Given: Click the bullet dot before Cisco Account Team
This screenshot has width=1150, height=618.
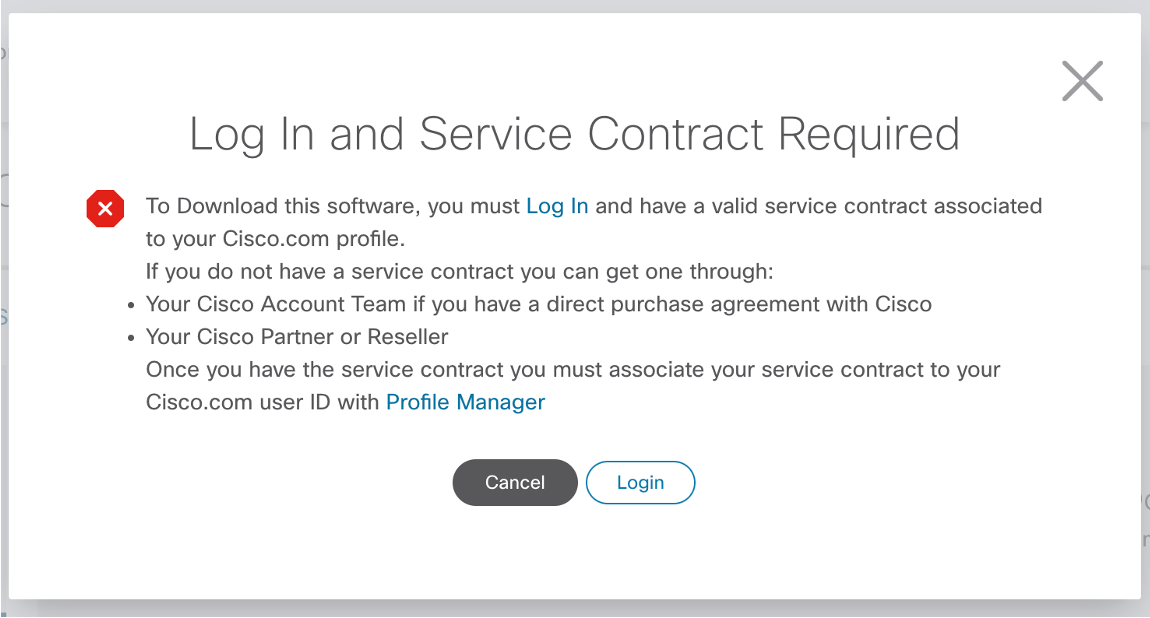Looking at the screenshot, I should point(131,306).
